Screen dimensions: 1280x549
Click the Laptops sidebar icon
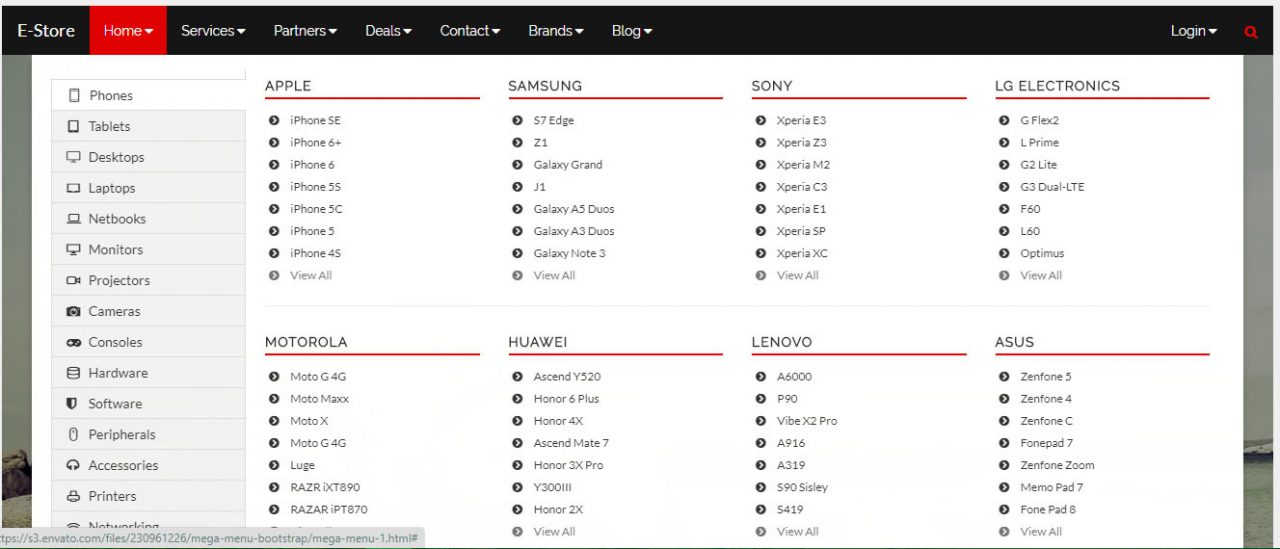click(73, 188)
